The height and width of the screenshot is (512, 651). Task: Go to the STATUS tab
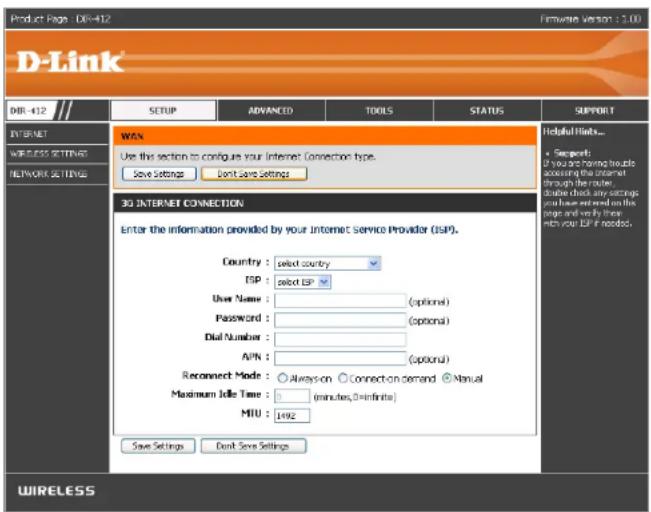[x=487, y=110]
